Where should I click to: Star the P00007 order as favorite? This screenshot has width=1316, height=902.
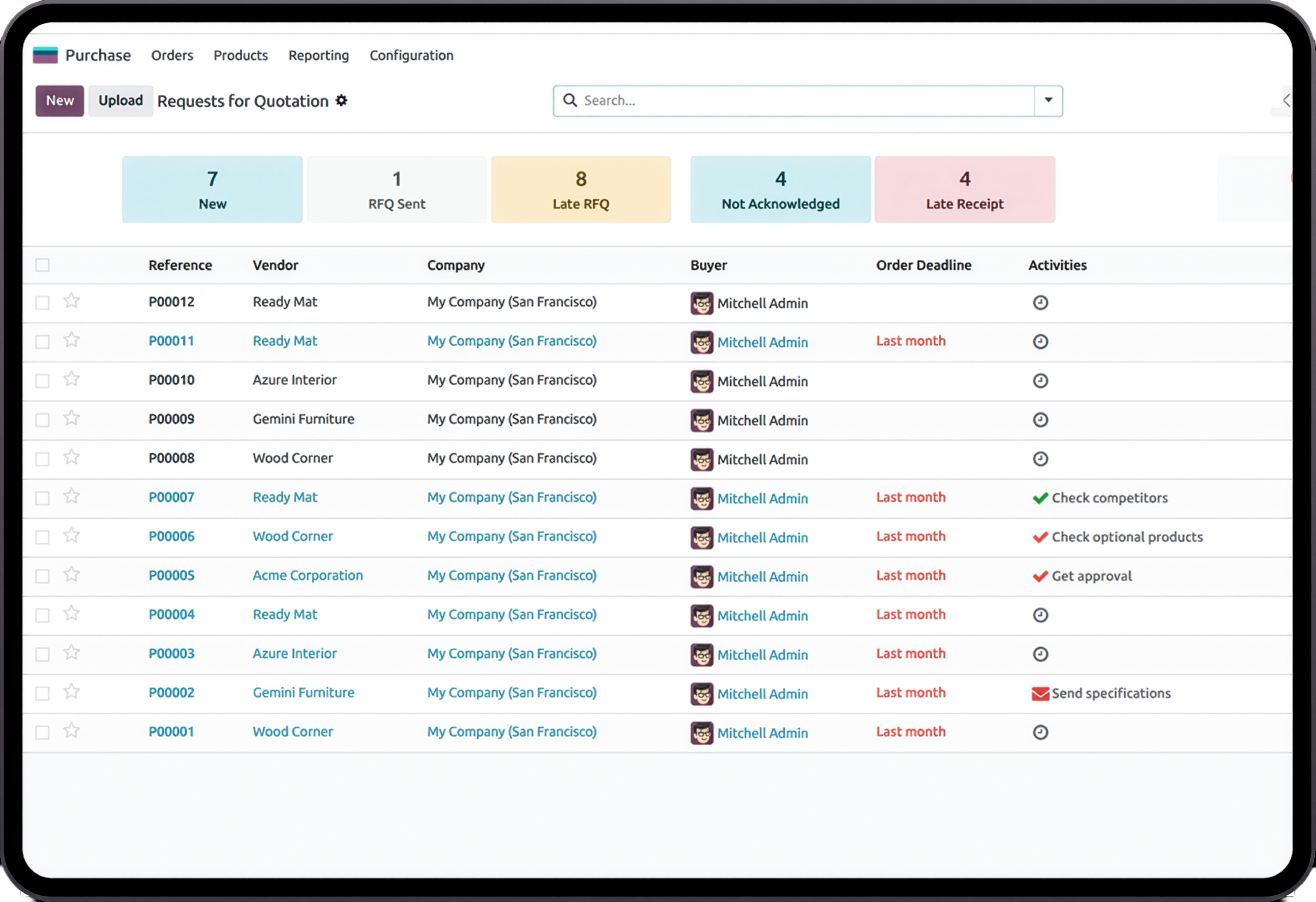coord(71,496)
